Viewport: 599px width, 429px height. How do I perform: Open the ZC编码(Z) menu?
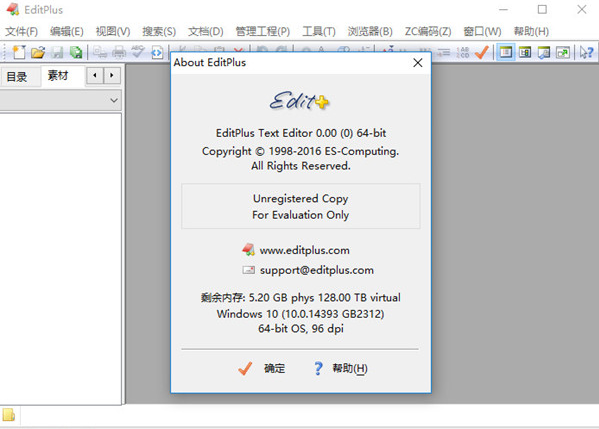(x=428, y=31)
